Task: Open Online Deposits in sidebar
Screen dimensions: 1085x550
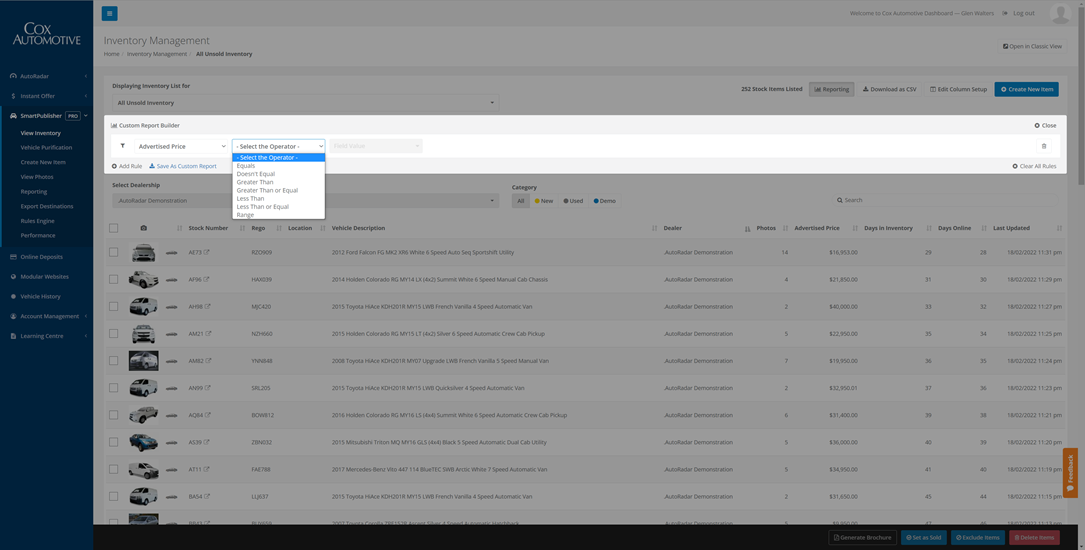Action: click(x=42, y=257)
